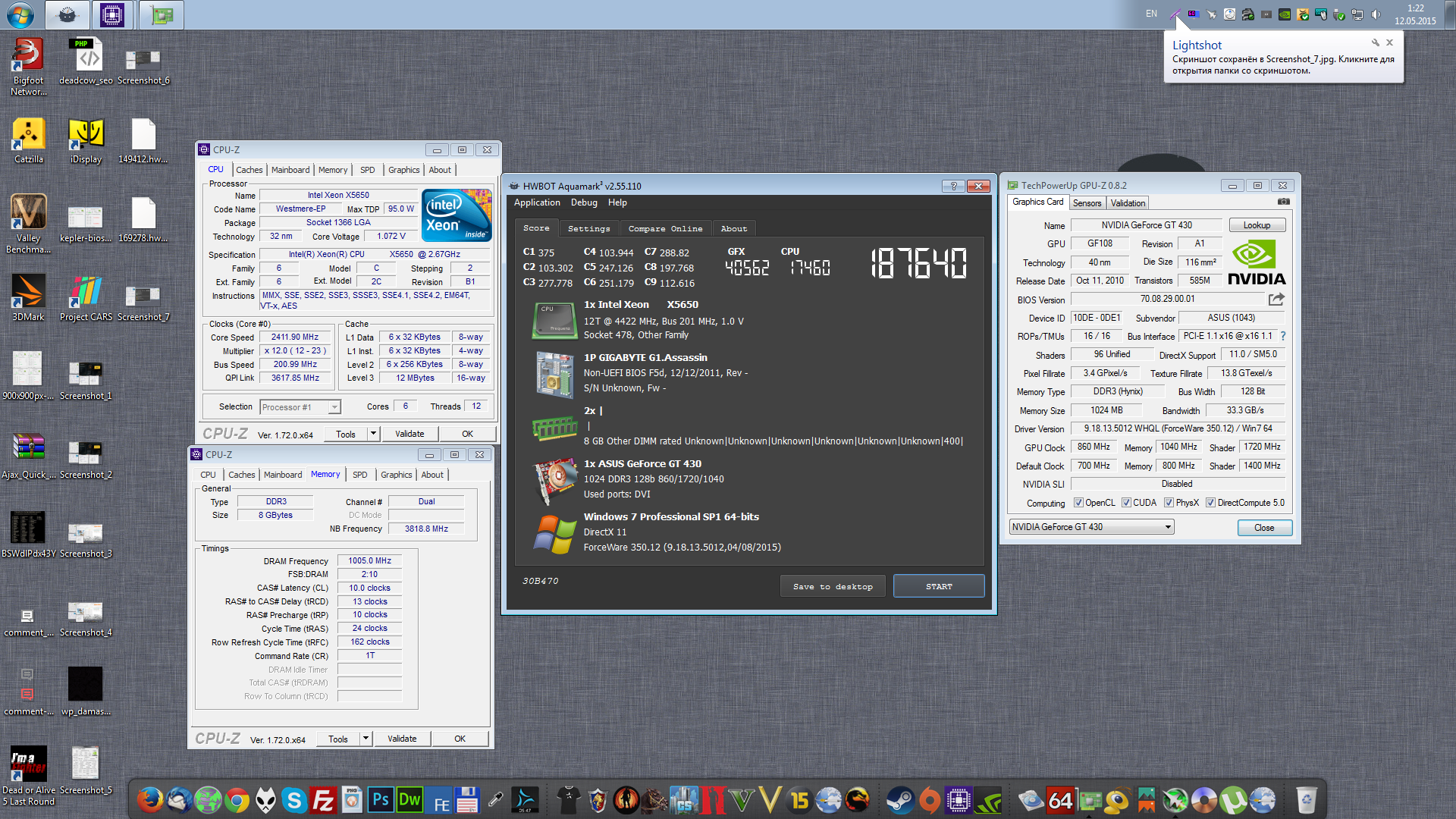Open Help menu in Aquamark
Screen dimensions: 1456x819
pos(617,202)
